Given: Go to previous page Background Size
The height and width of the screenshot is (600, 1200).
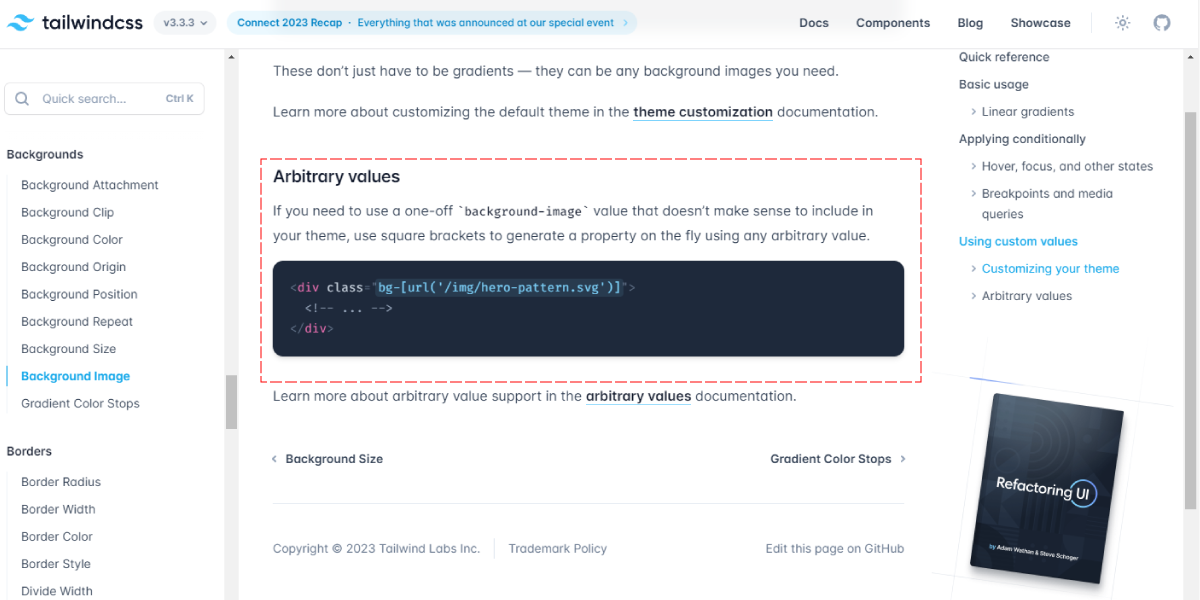Looking at the screenshot, I should tap(327, 459).
